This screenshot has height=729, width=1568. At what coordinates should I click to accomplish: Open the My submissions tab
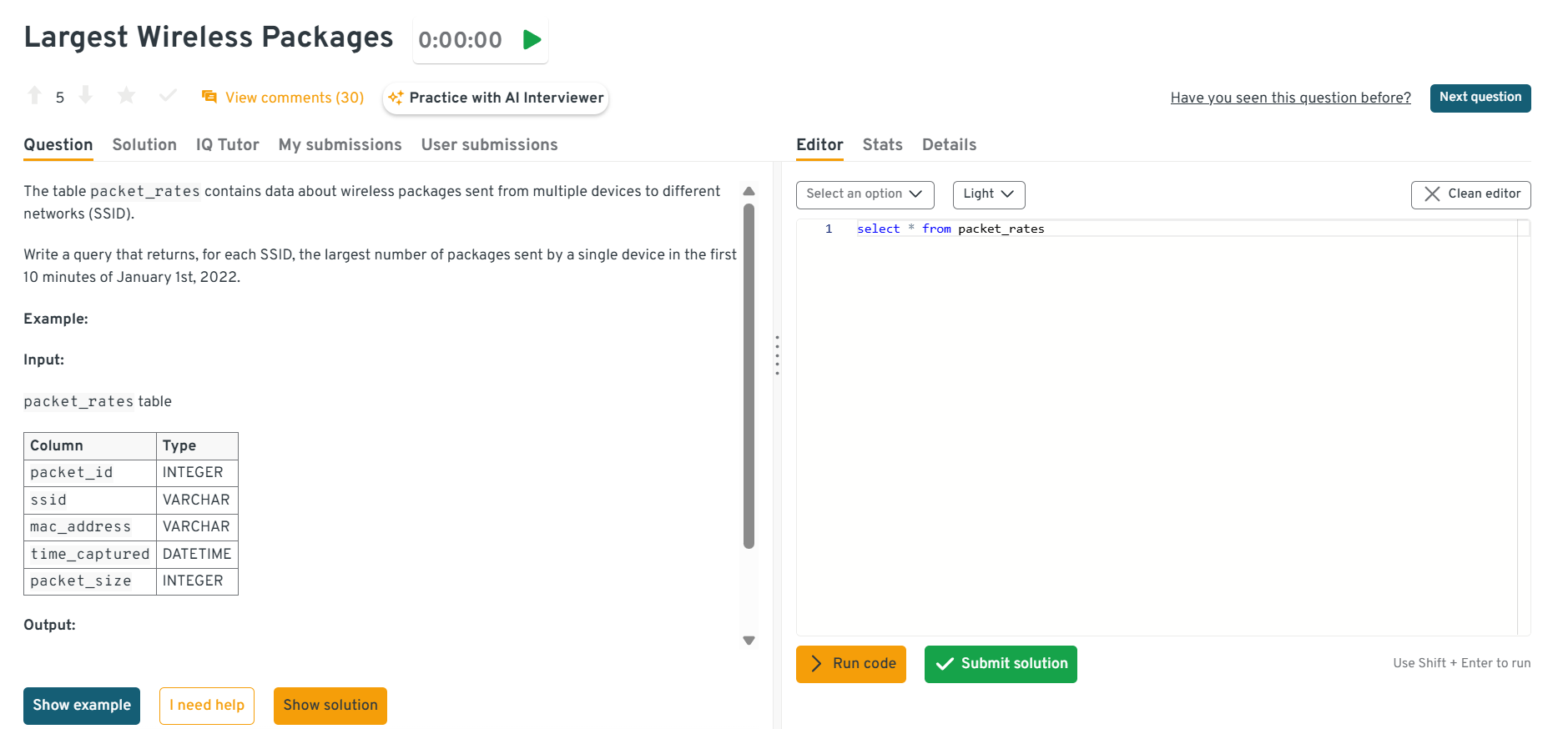tap(340, 144)
